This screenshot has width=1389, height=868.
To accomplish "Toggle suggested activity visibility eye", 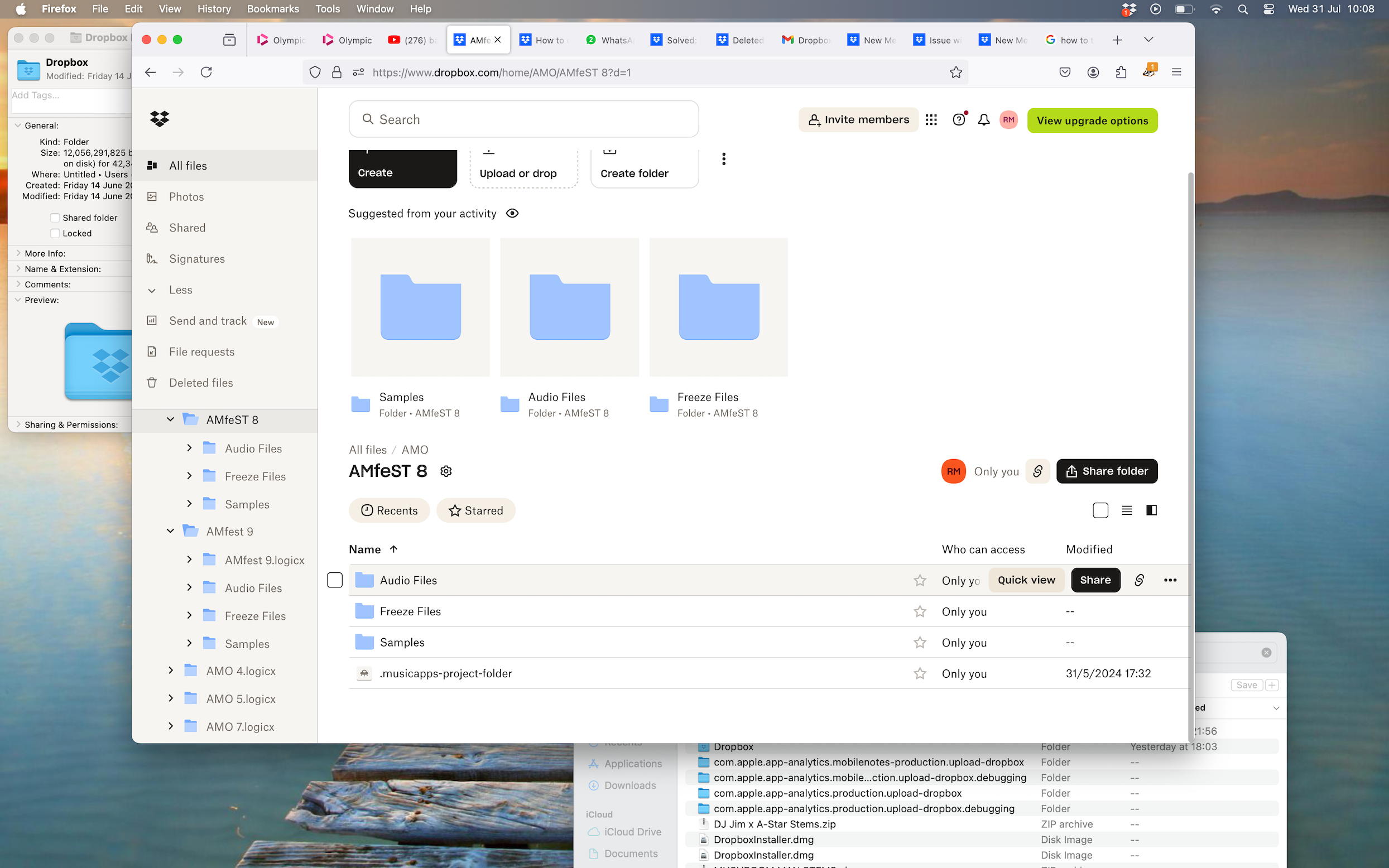I will tap(512, 214).
